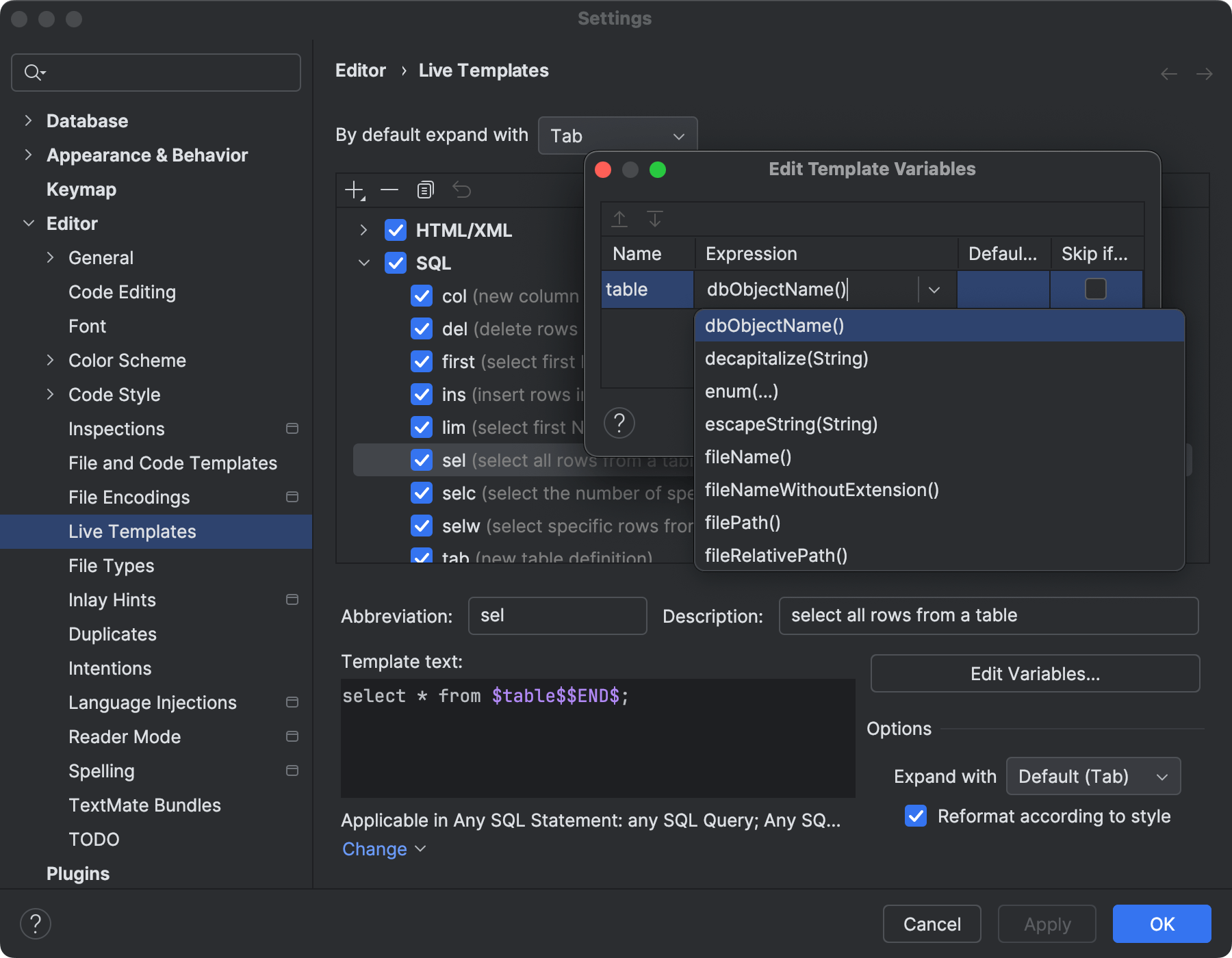Uncheck the SQL template group
Image resolution: width=1232 pixels, height=958 pixels.
coord(396,263)
